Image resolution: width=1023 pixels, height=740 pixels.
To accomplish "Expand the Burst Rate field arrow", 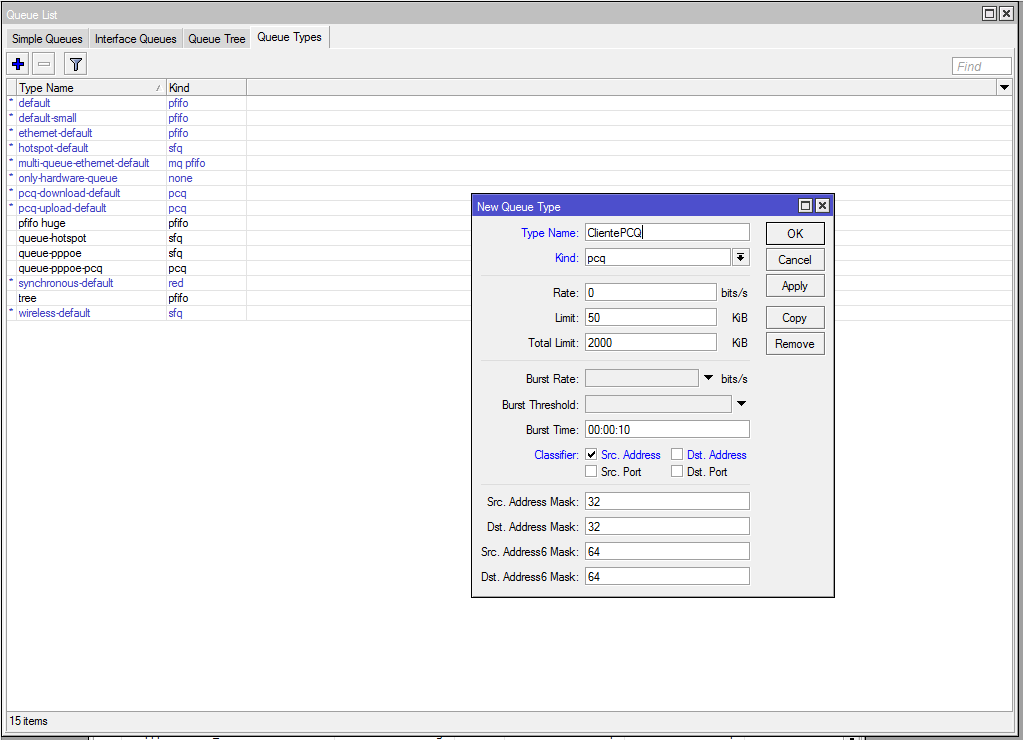I will [709, 378].
